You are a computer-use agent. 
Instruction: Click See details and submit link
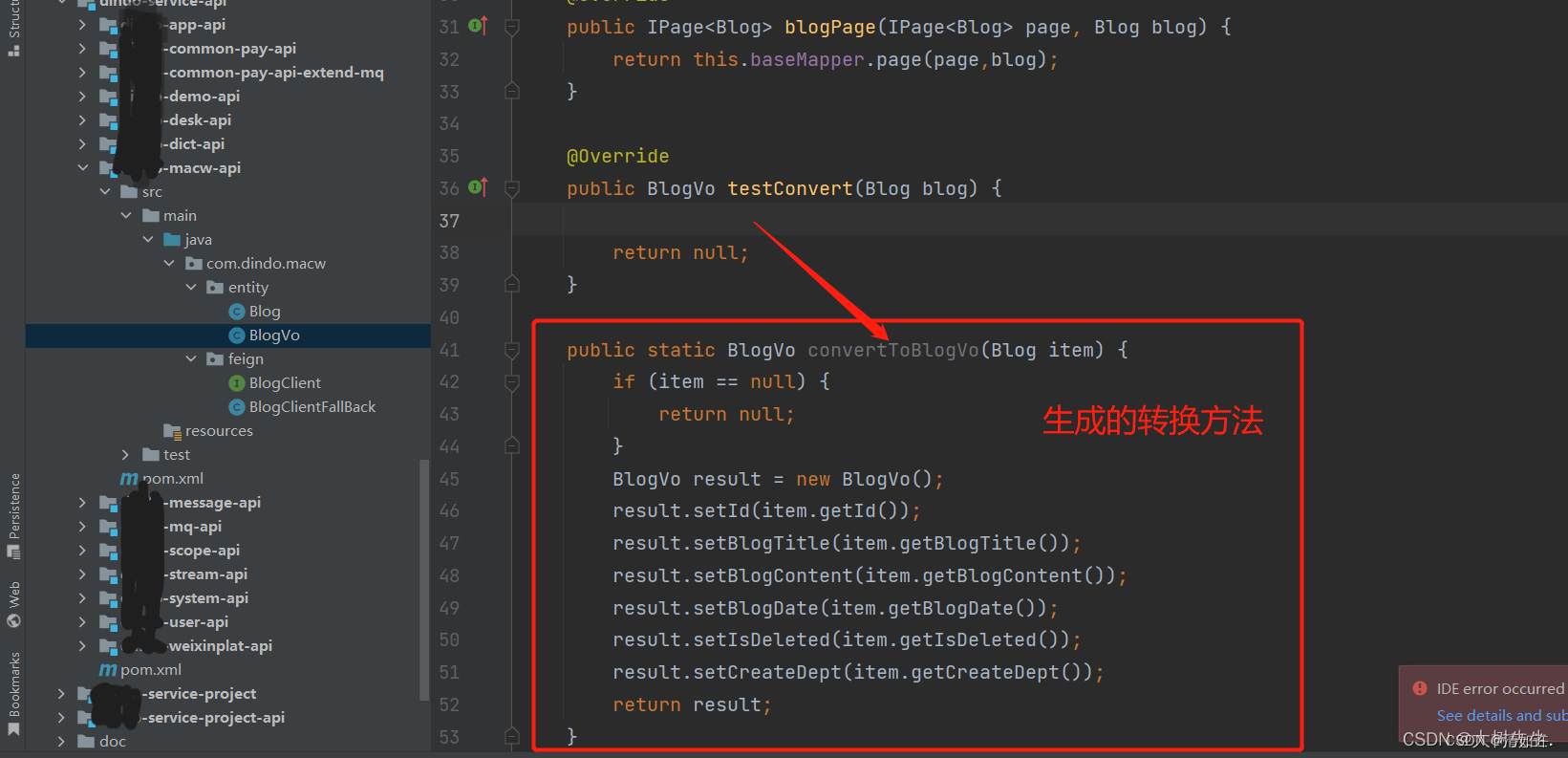tap(1501, 715)
